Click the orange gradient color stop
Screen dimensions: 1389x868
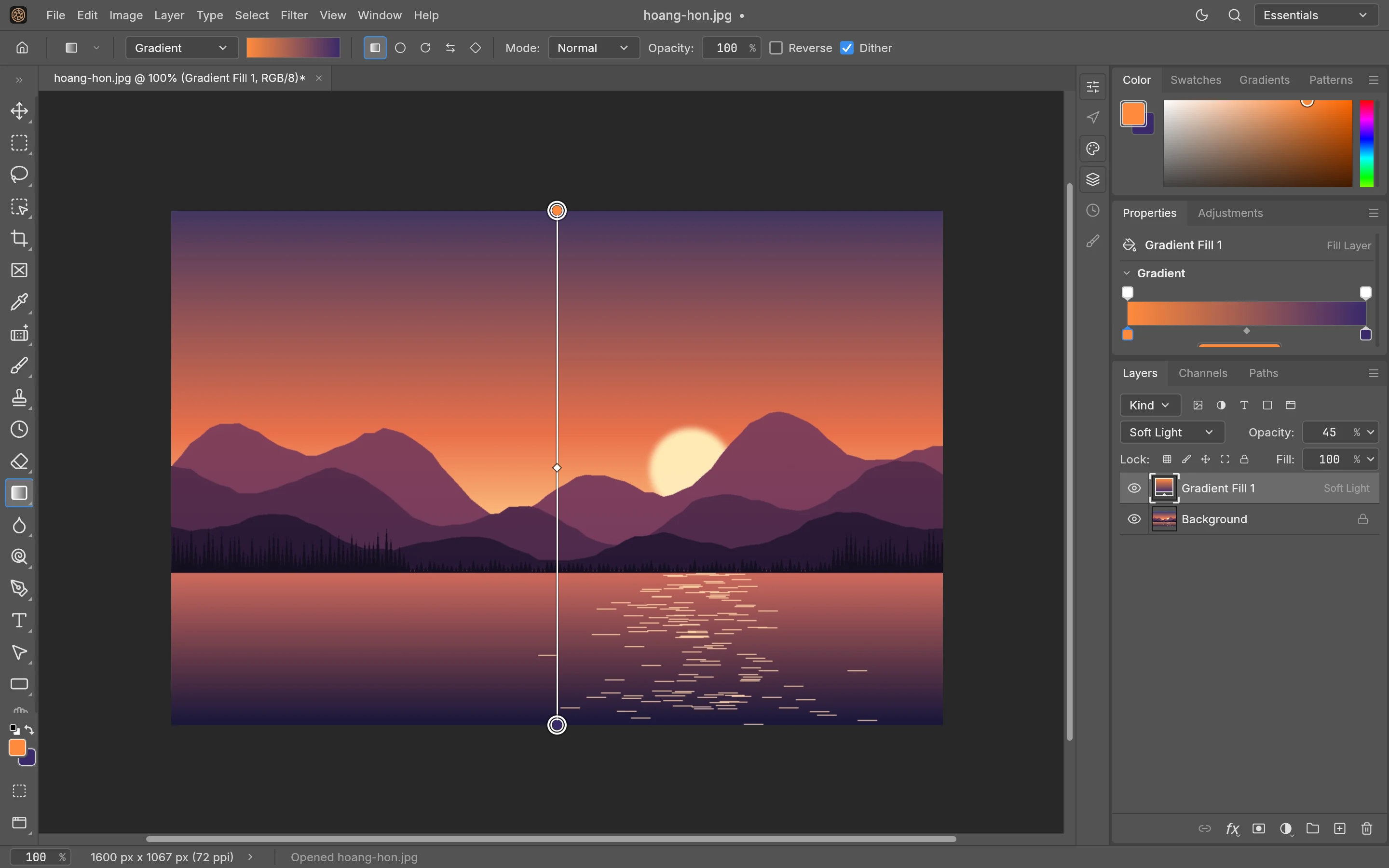pos(1127,335)
